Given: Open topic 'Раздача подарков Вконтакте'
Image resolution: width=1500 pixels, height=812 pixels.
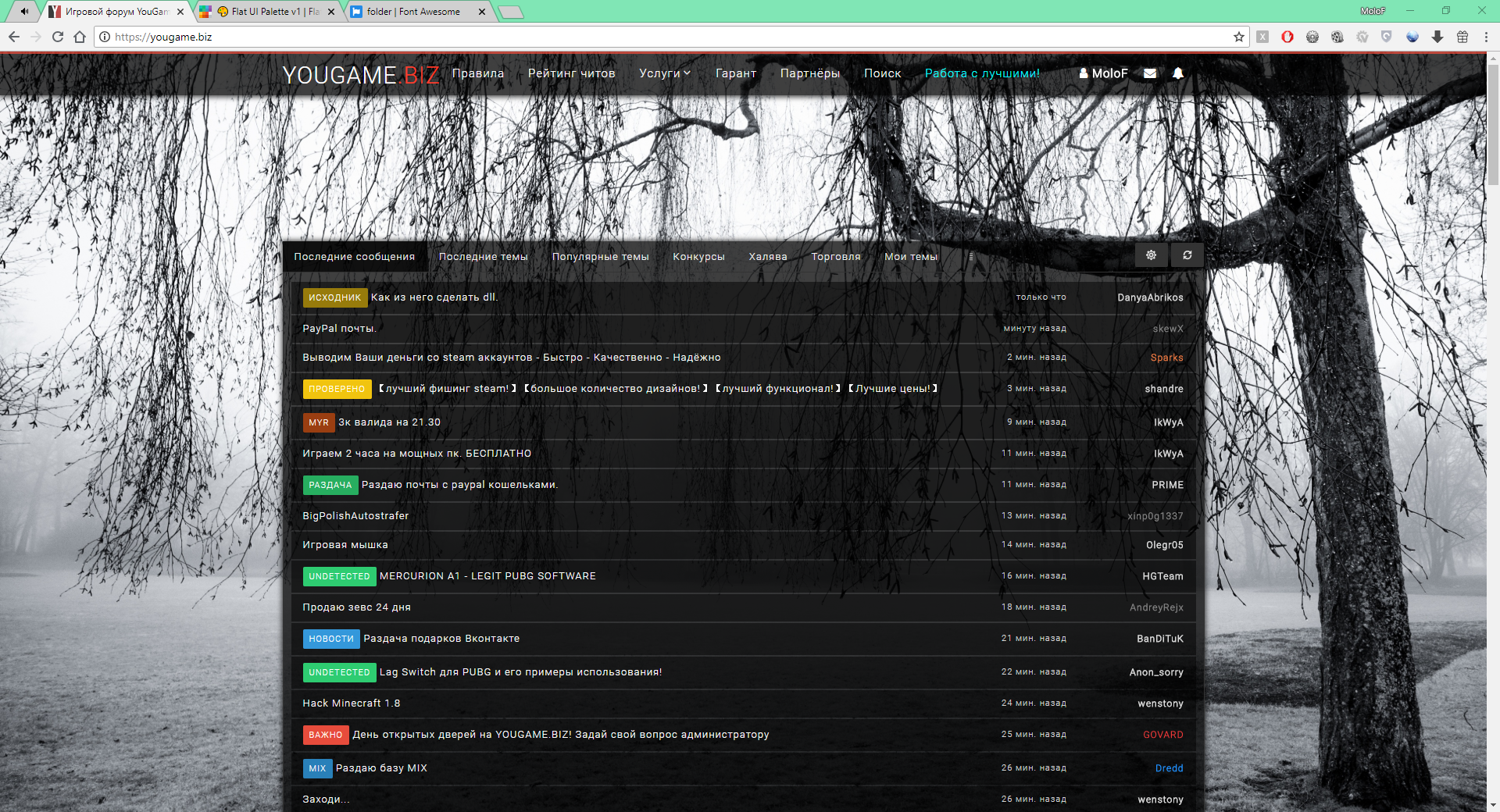Looking at the screenshot, I should (441, 639).
